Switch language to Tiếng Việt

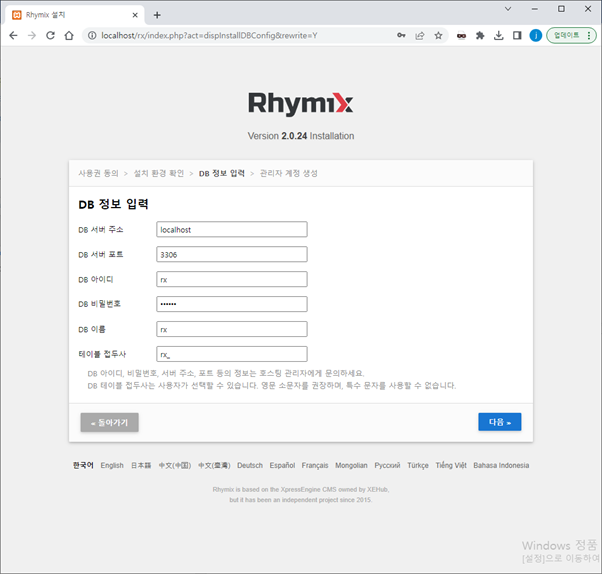point(451,465)
